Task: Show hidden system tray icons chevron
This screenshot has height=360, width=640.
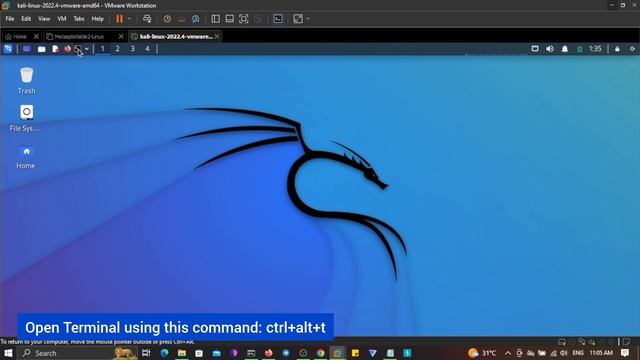Action: [x=508, y=353]
